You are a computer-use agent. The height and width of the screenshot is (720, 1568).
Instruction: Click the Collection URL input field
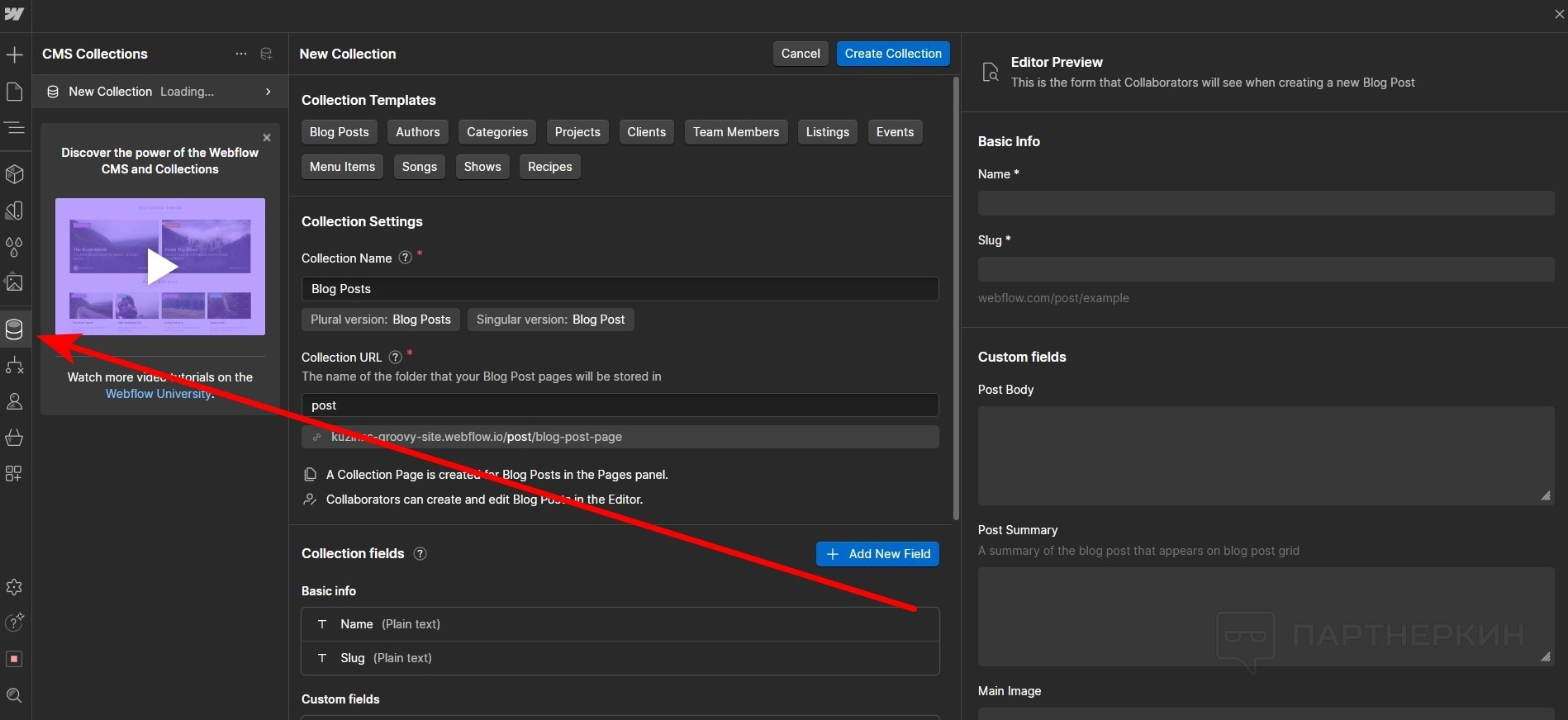tap(620, 405)
